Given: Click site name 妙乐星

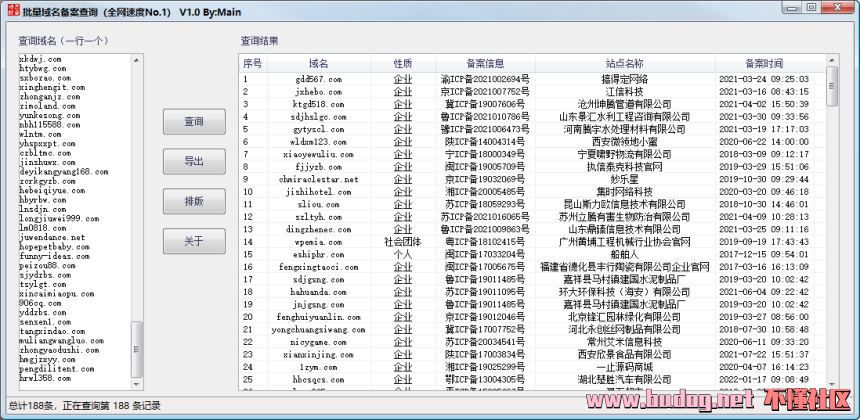Looking at the screenshot, I should [624, 179].
